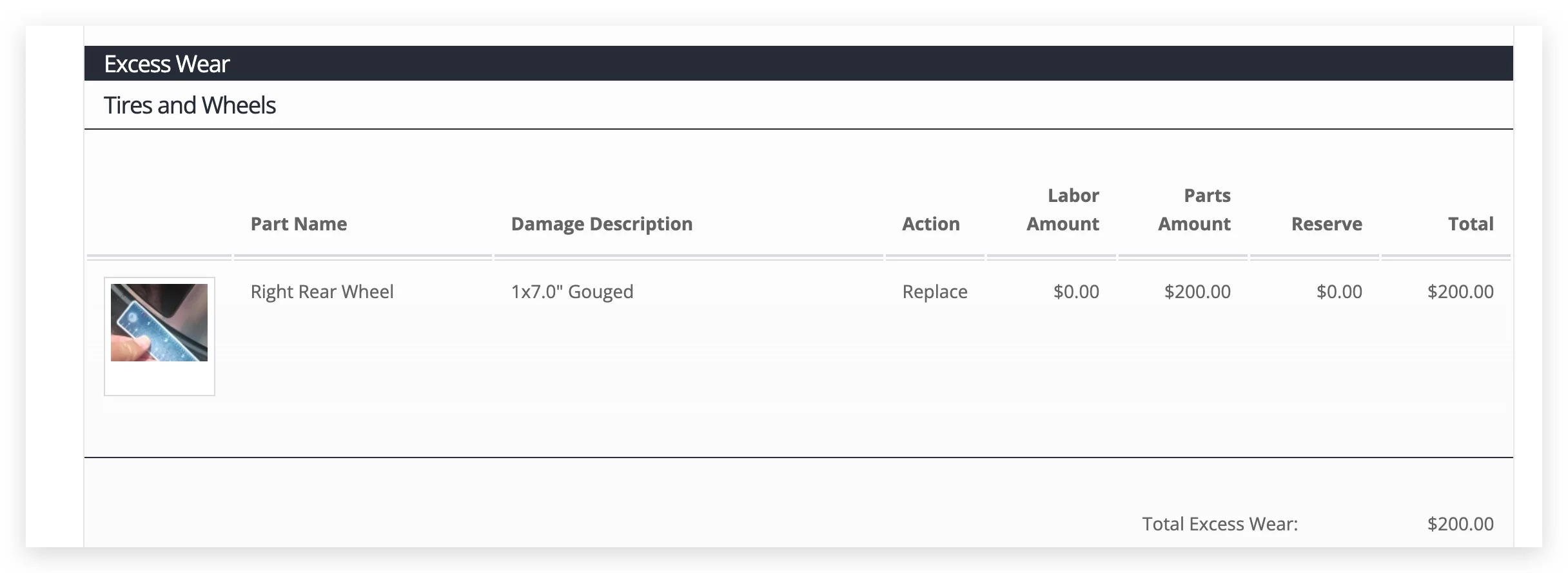Click the Parts Amount column header
Screen dimensions: 1568x573
[1194, 210]
